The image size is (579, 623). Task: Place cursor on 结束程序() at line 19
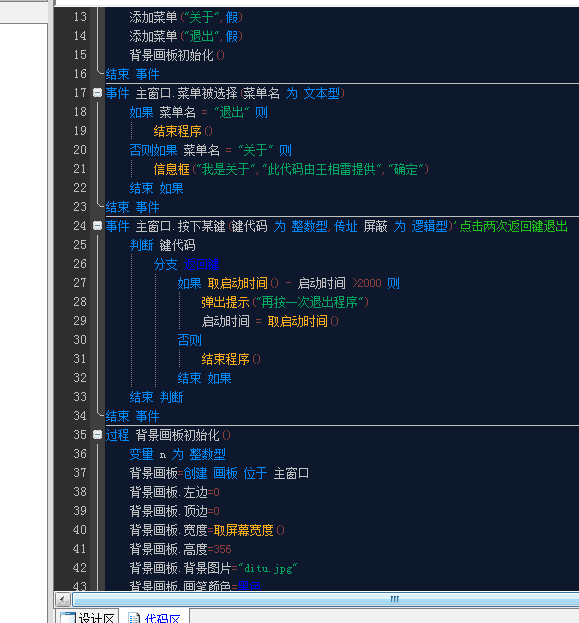tap(183, 131)
